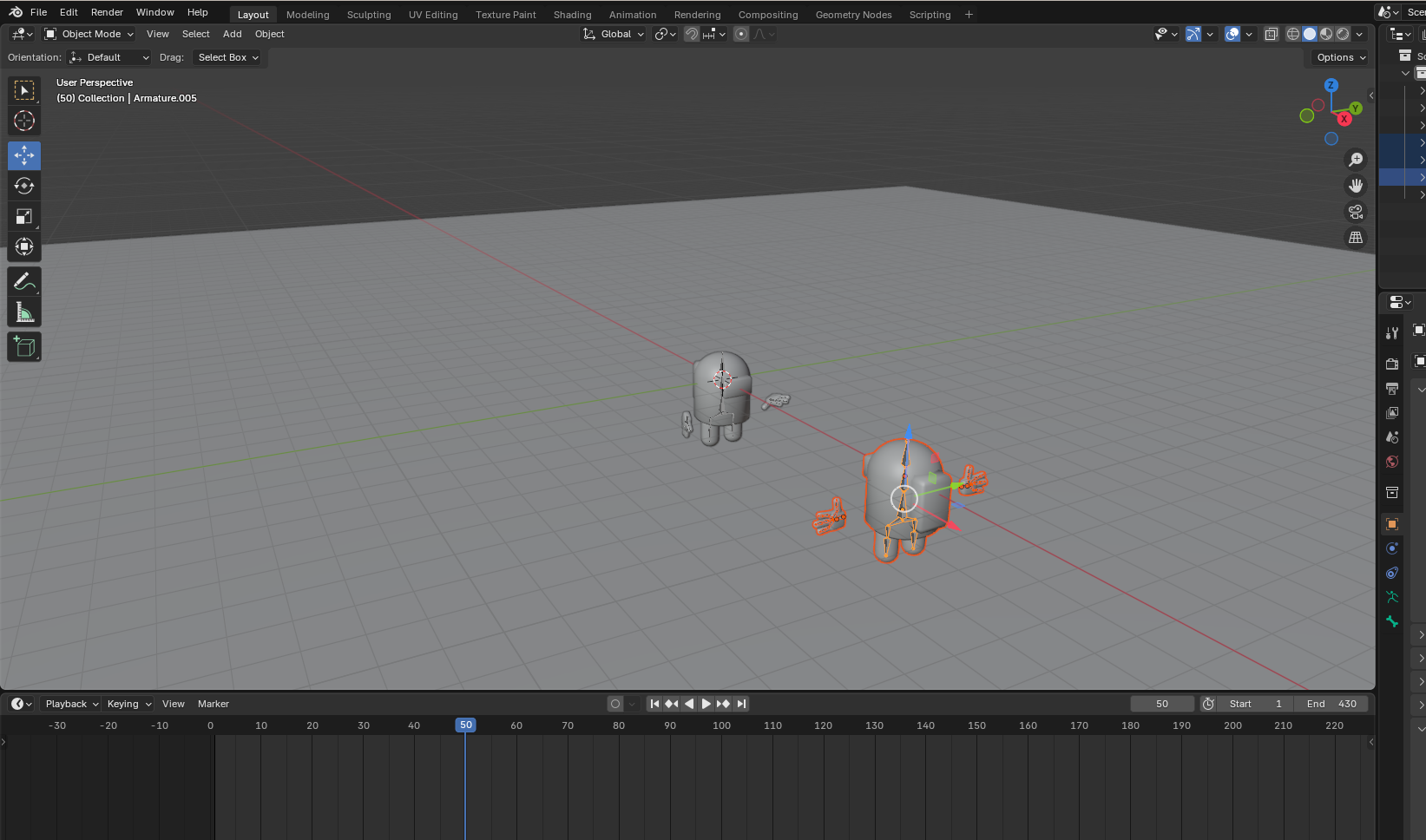Image resolution: width=1426 pixels, height=840 pixels.
Task: Open the Render menu
Action: tap(107, 12)
